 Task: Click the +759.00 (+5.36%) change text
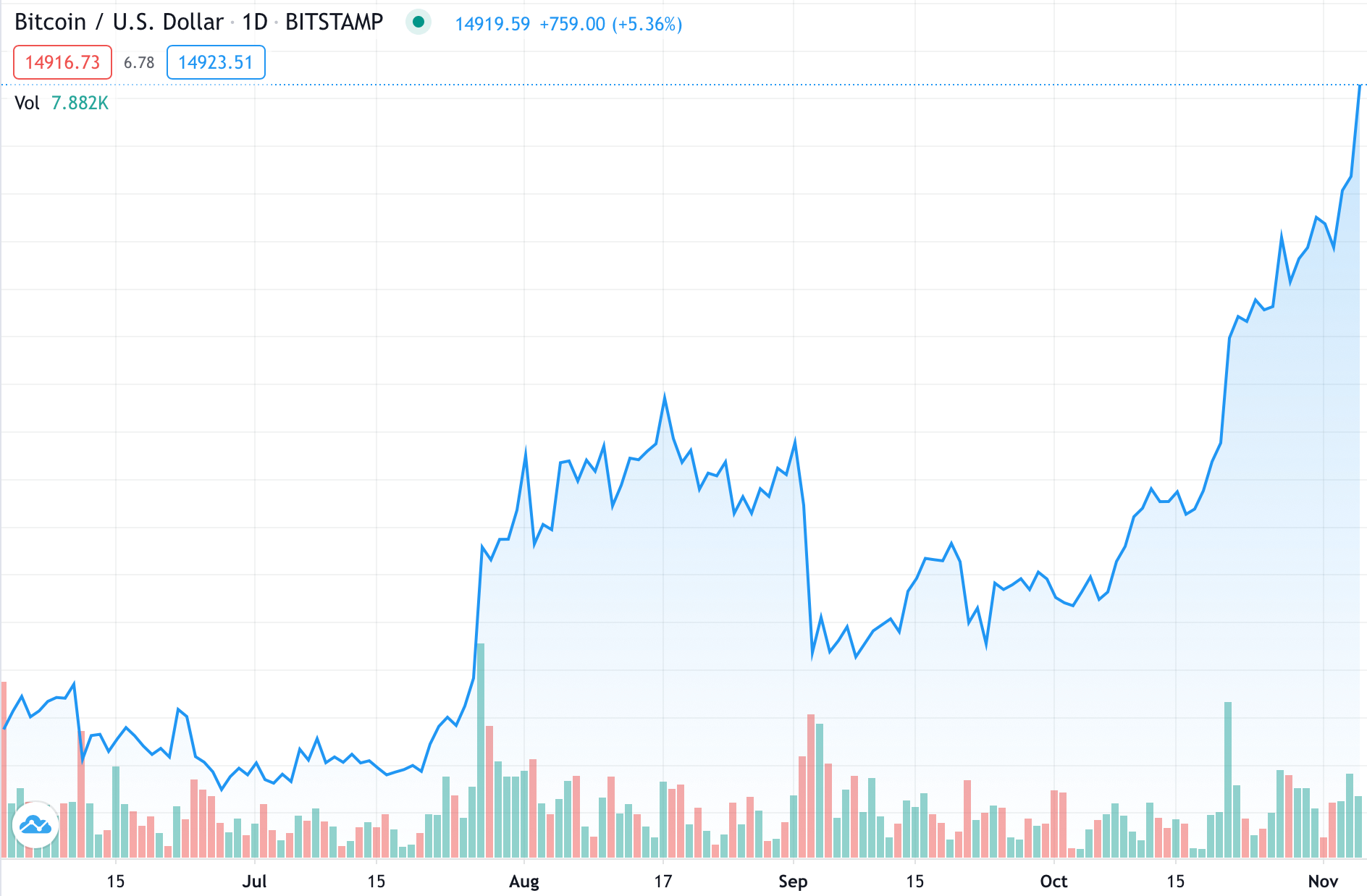[611, 24]
